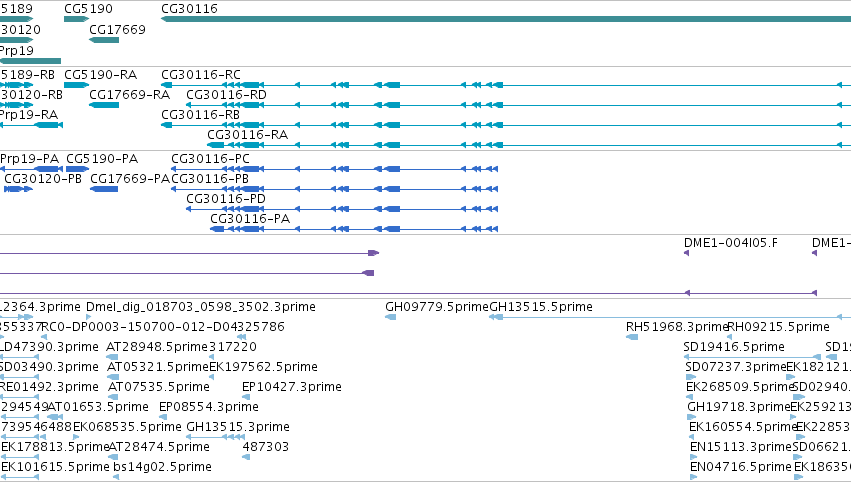Viewport: 851px width, 482px height.
Task: Select EST GH19718.3prime
Action: 691,417
